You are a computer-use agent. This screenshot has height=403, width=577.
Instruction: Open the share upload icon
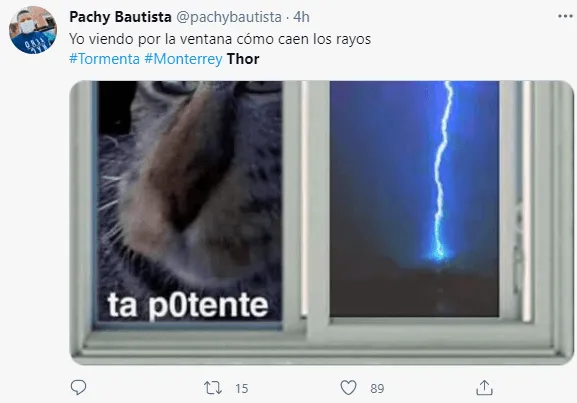point(484,388)
